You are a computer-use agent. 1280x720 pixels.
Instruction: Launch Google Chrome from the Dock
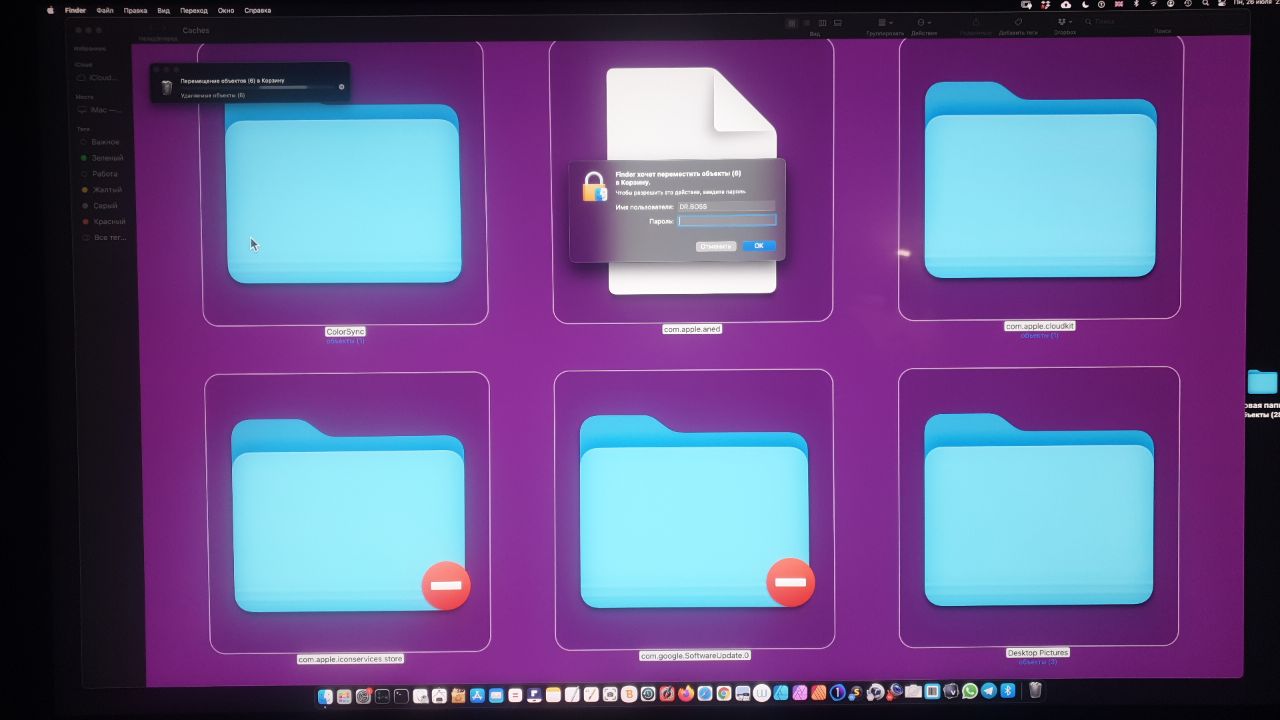tap(723, 693)
